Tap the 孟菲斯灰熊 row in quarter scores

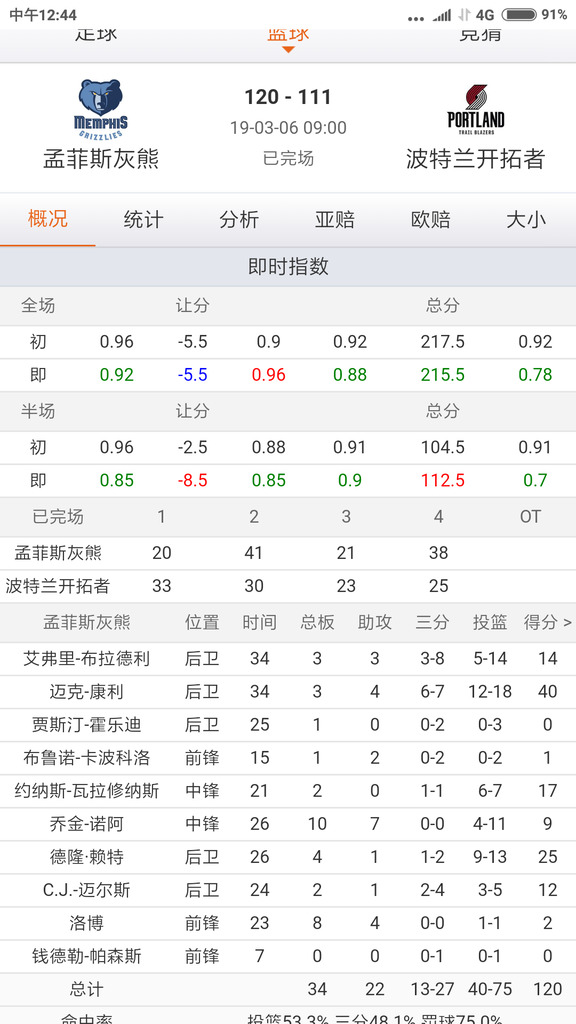coord(288,553)
